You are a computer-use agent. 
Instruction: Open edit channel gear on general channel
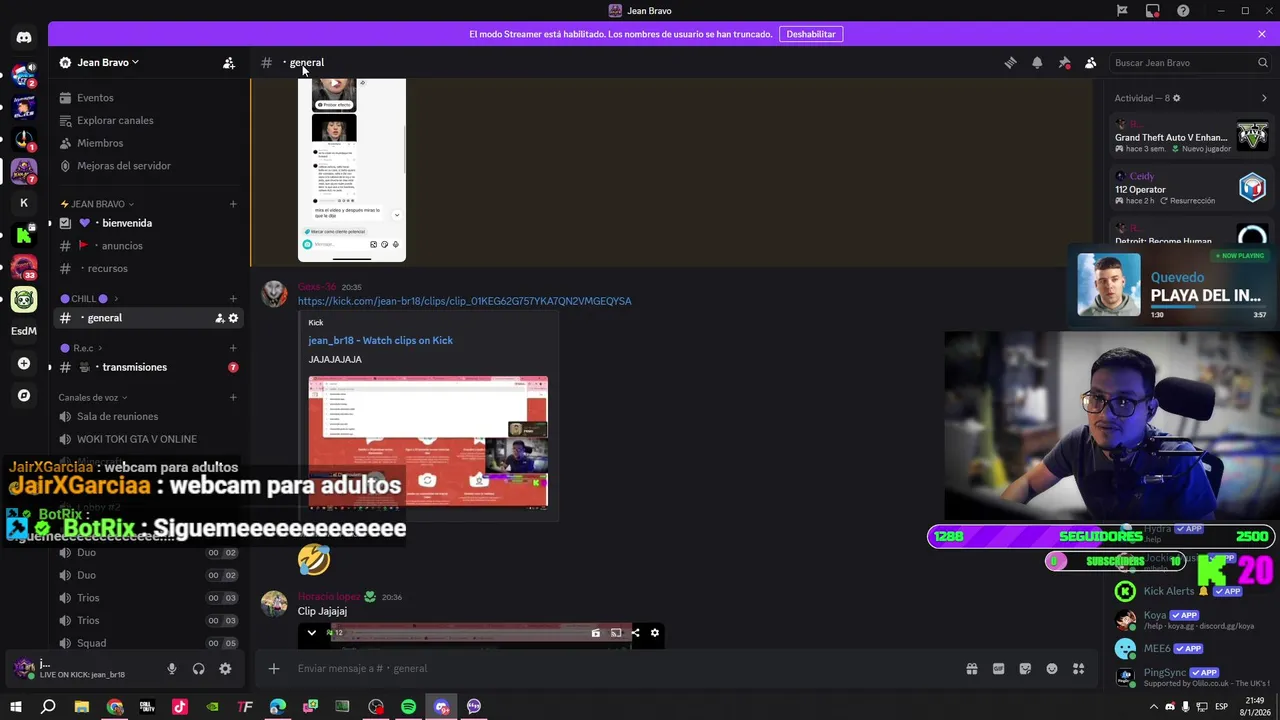pos(233,318)
